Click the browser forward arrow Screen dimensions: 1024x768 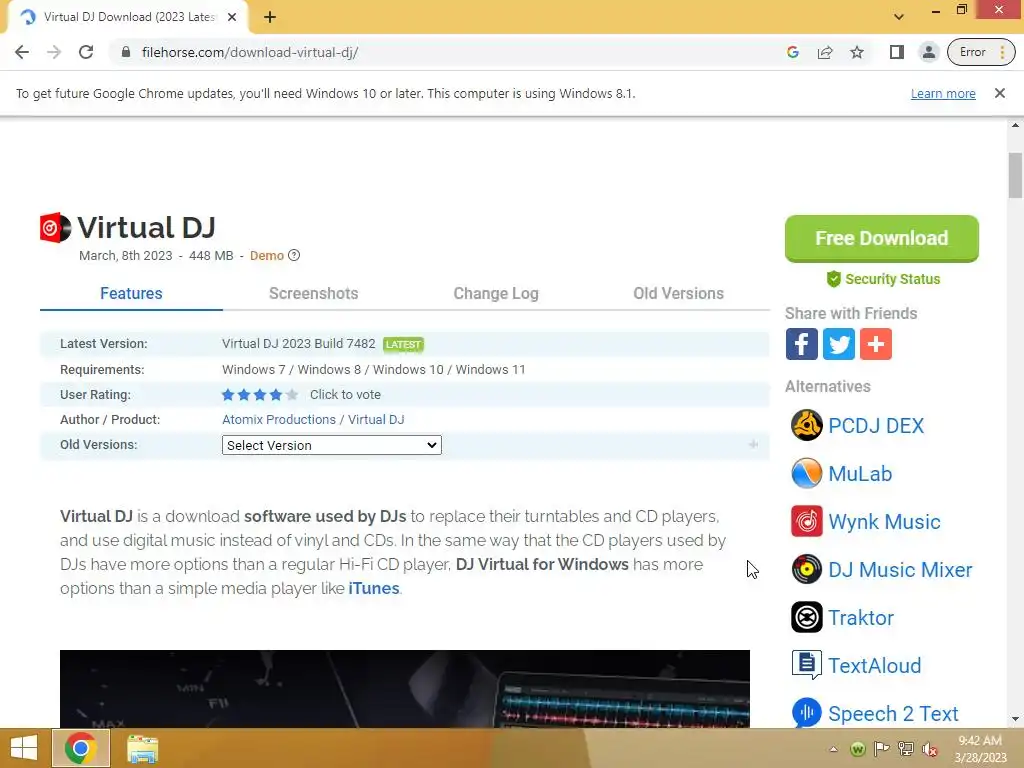(54, 52)
